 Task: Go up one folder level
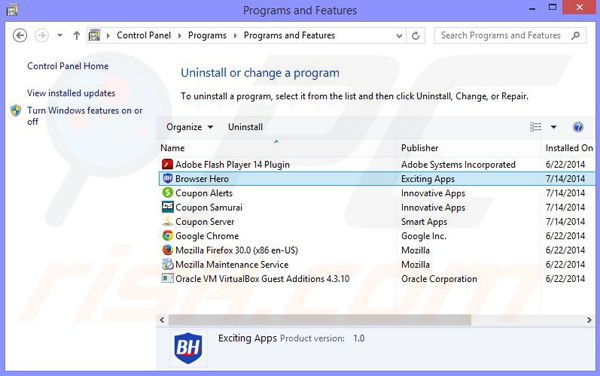pos(77,36)
